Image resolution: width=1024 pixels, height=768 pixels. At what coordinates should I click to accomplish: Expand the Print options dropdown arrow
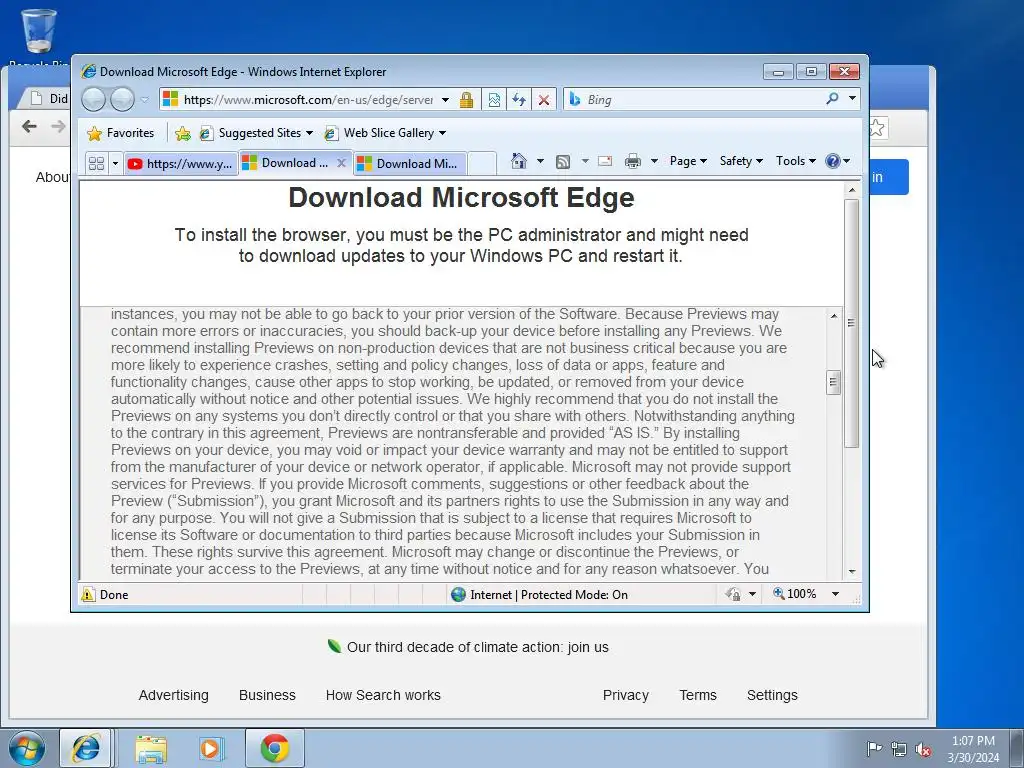(654, 161)
